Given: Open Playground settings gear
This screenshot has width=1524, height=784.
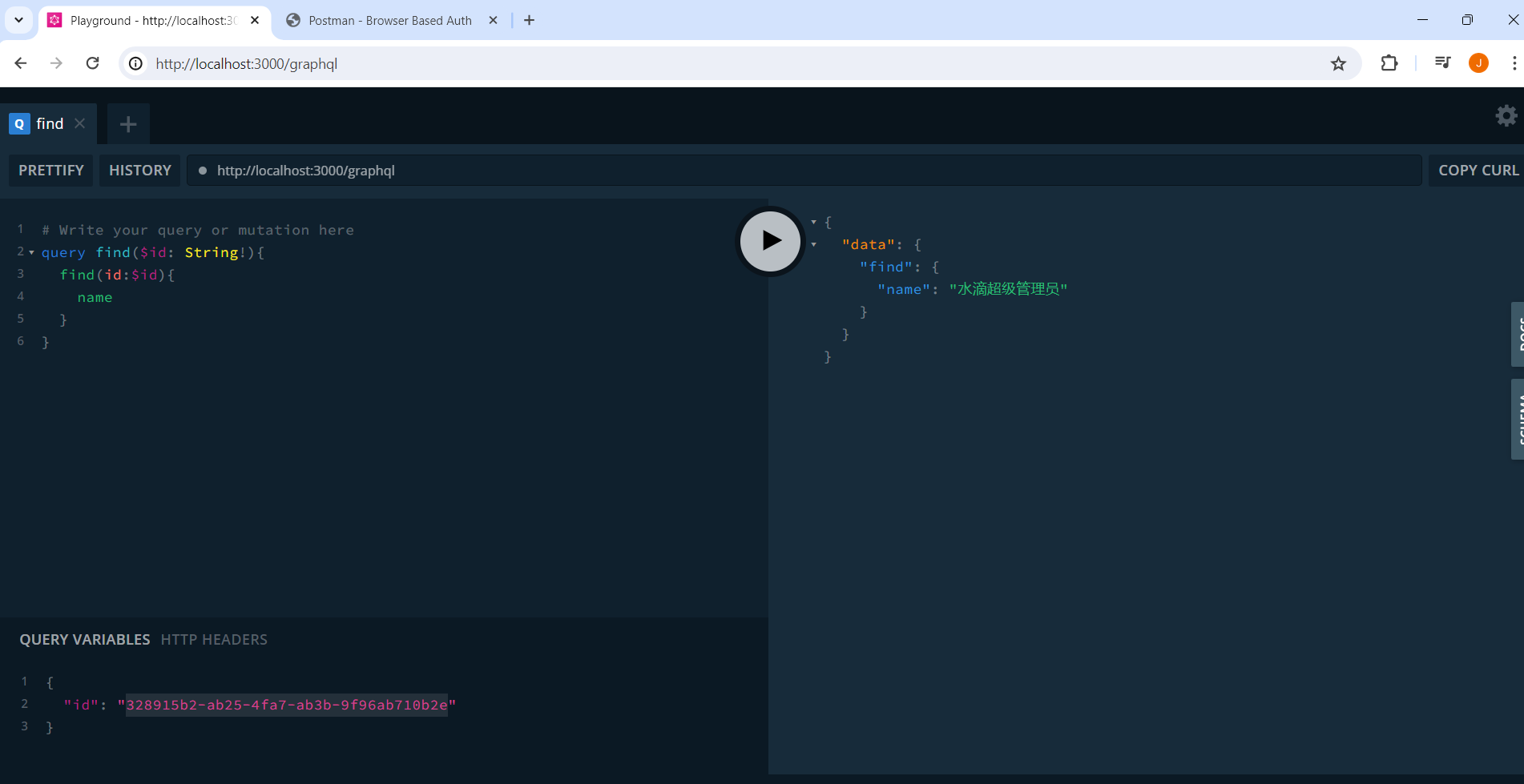Looking at the screenshot, I should pos(1506,115).
